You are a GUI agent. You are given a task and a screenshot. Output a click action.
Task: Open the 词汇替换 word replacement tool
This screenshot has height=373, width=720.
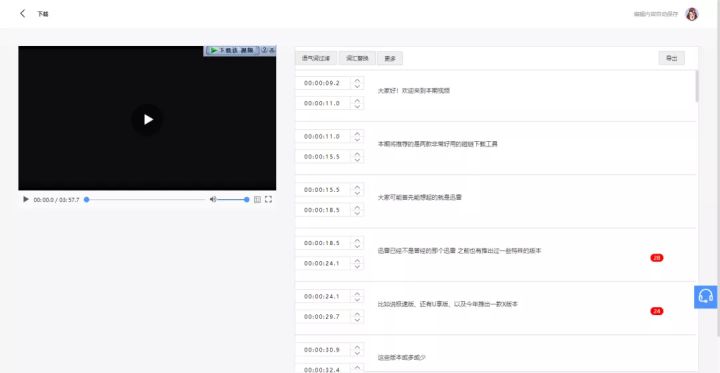click(x=357, y=58)
